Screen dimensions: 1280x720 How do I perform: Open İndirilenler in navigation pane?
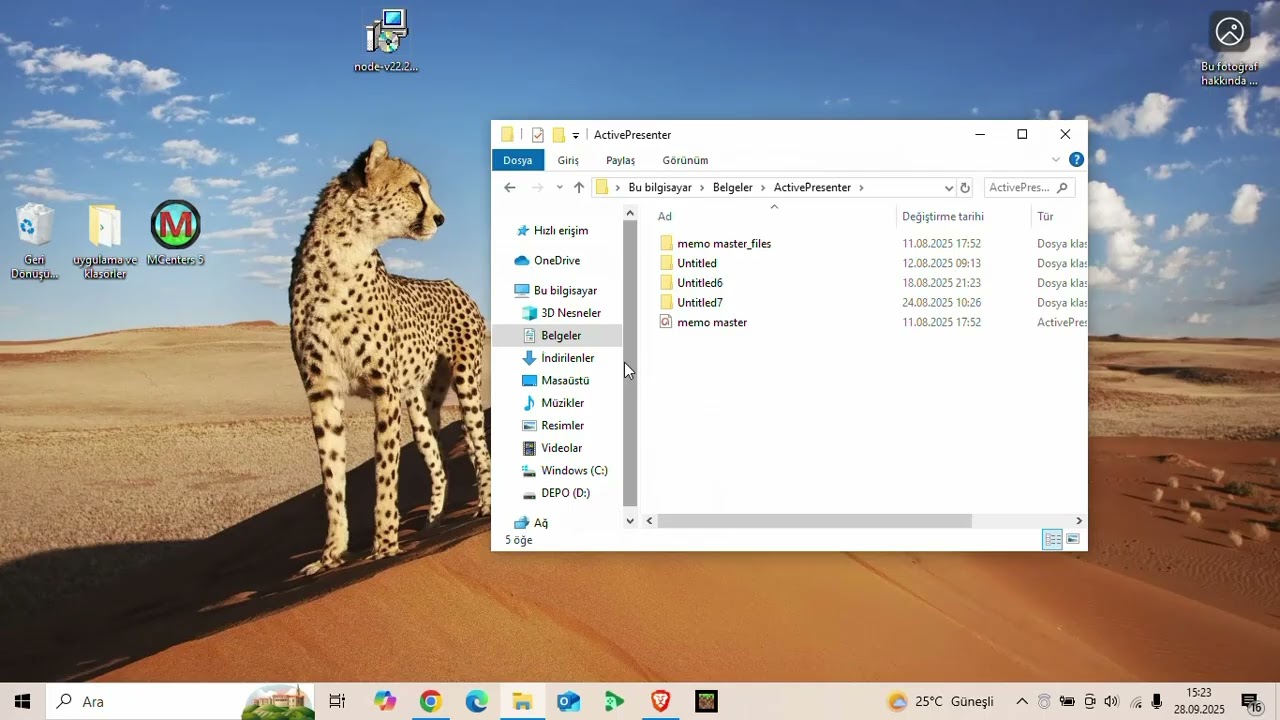[558, 358]
